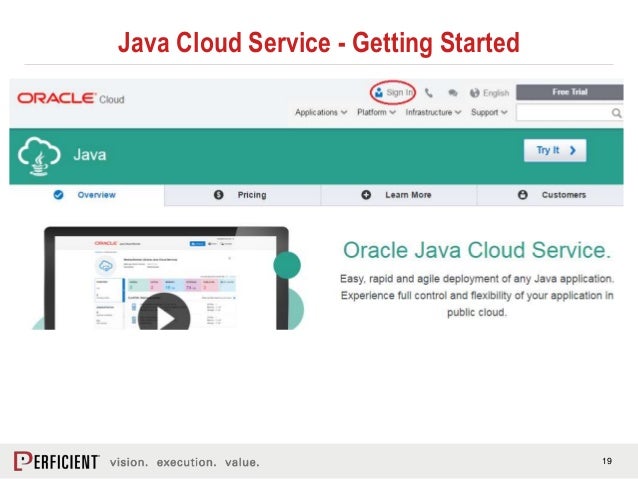Image resolution: width=638 pixels, height=479 pixels.
Task: Click the slide number 19
Action: [x=607, y=461]
